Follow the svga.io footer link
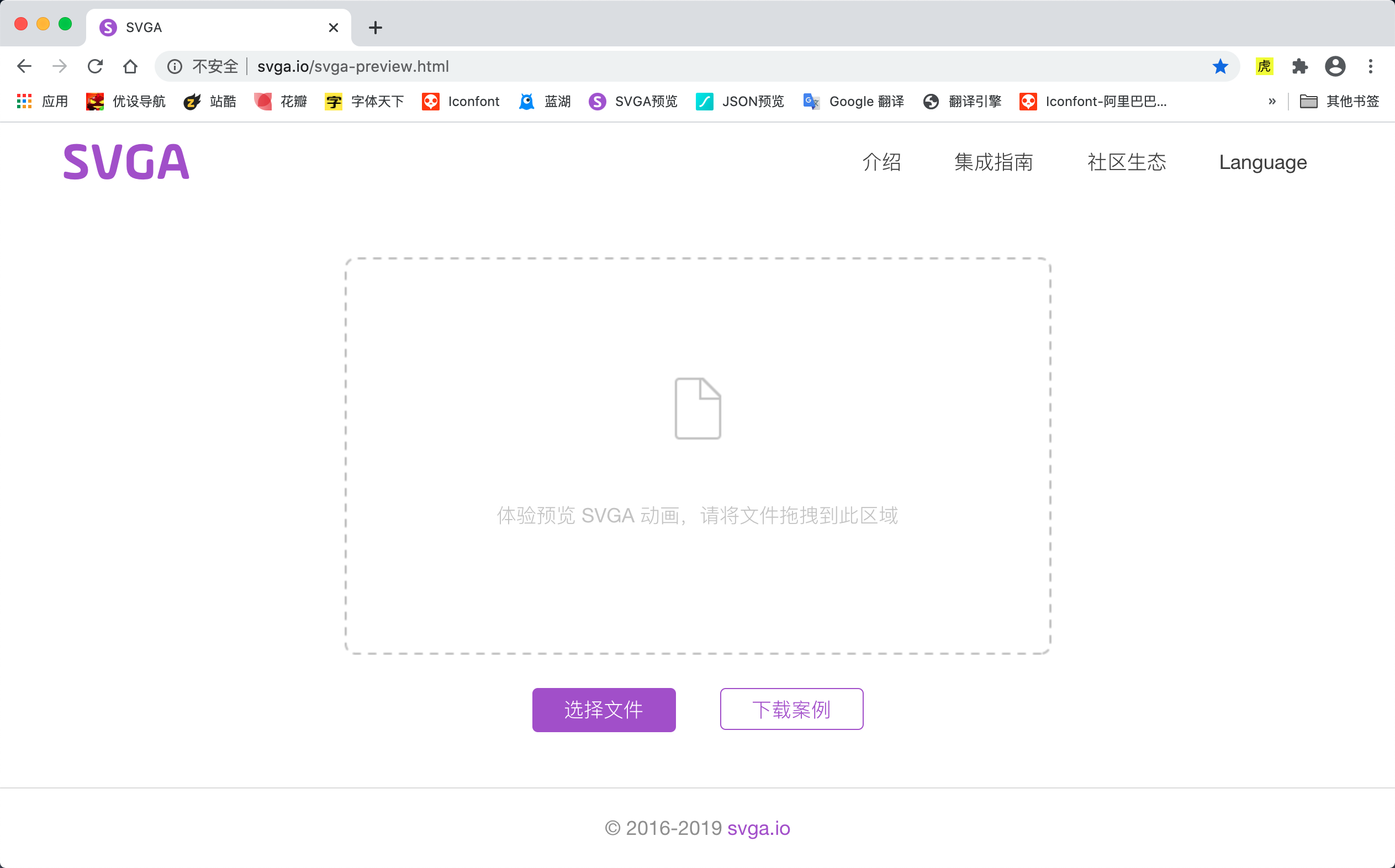 [x=758, y=828]
